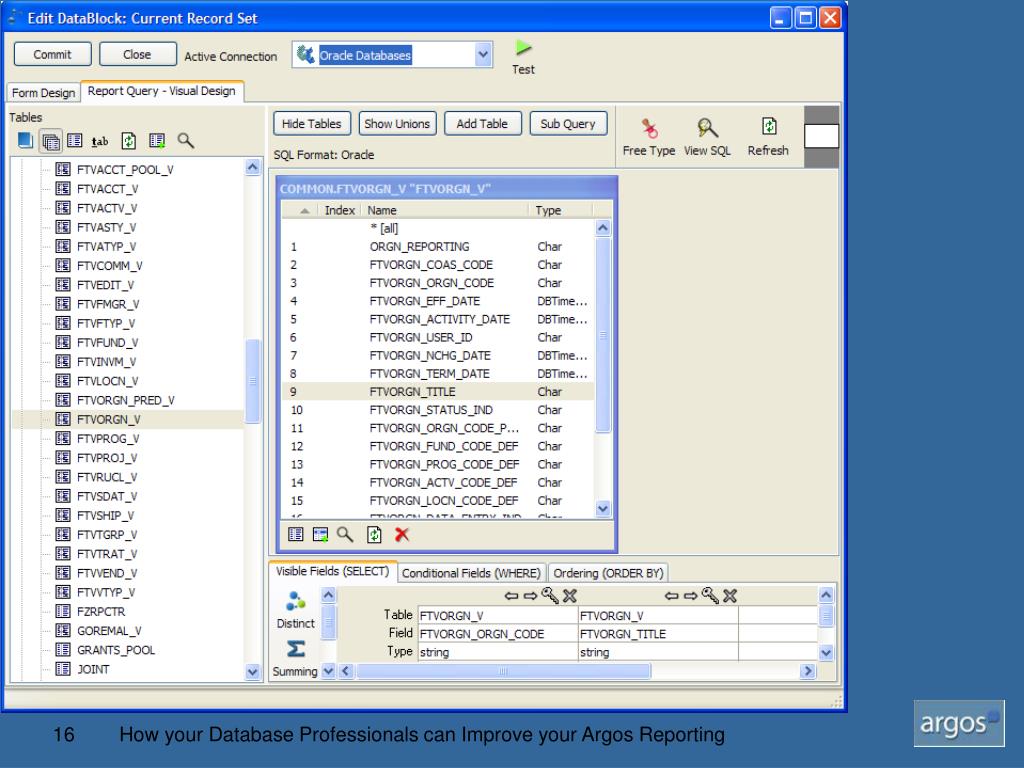Select FTVORGN_STATUS_IND field row
Viewport: 1024px width, 768px height.
[438, 410]
